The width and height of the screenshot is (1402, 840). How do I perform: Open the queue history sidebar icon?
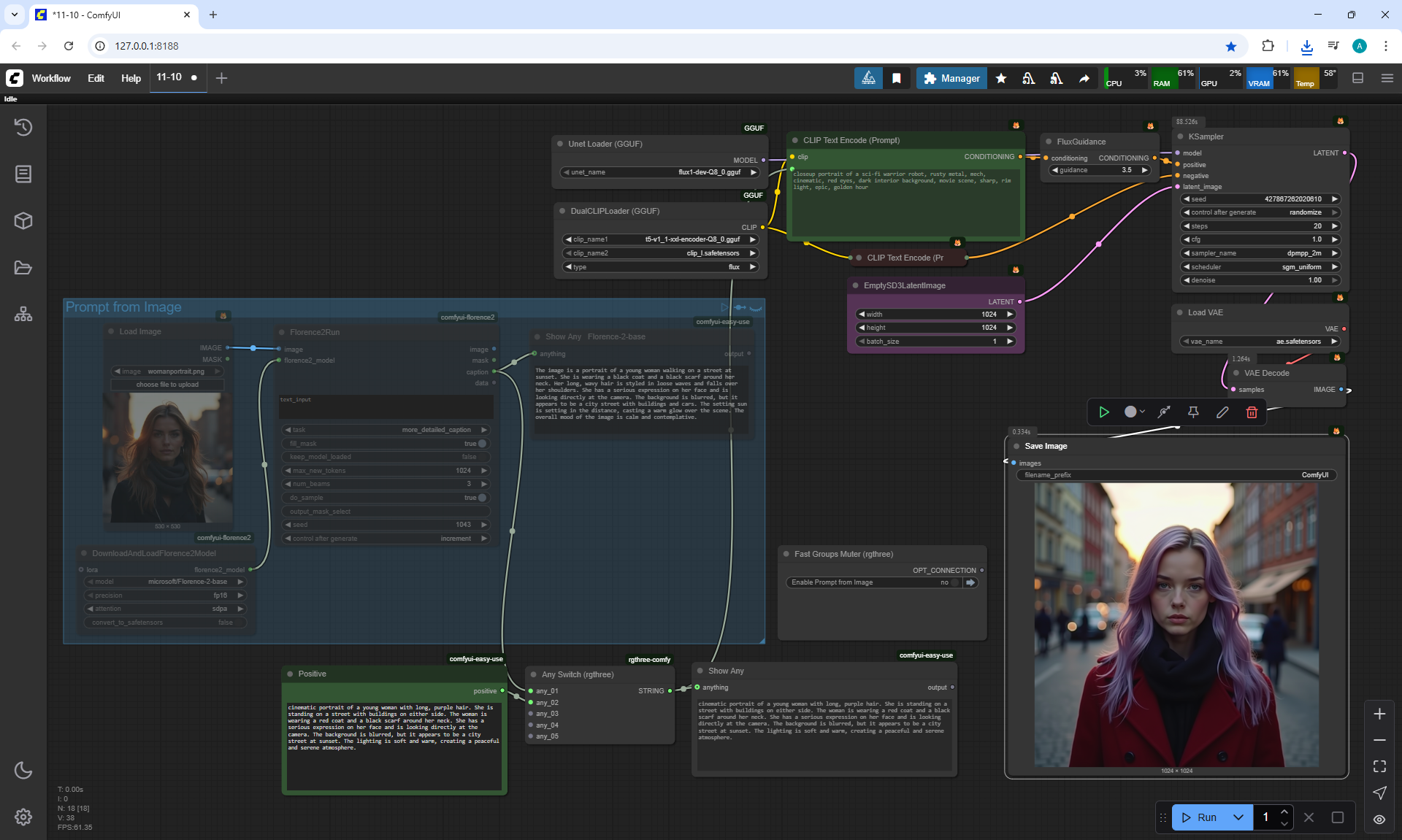point(23,127)
